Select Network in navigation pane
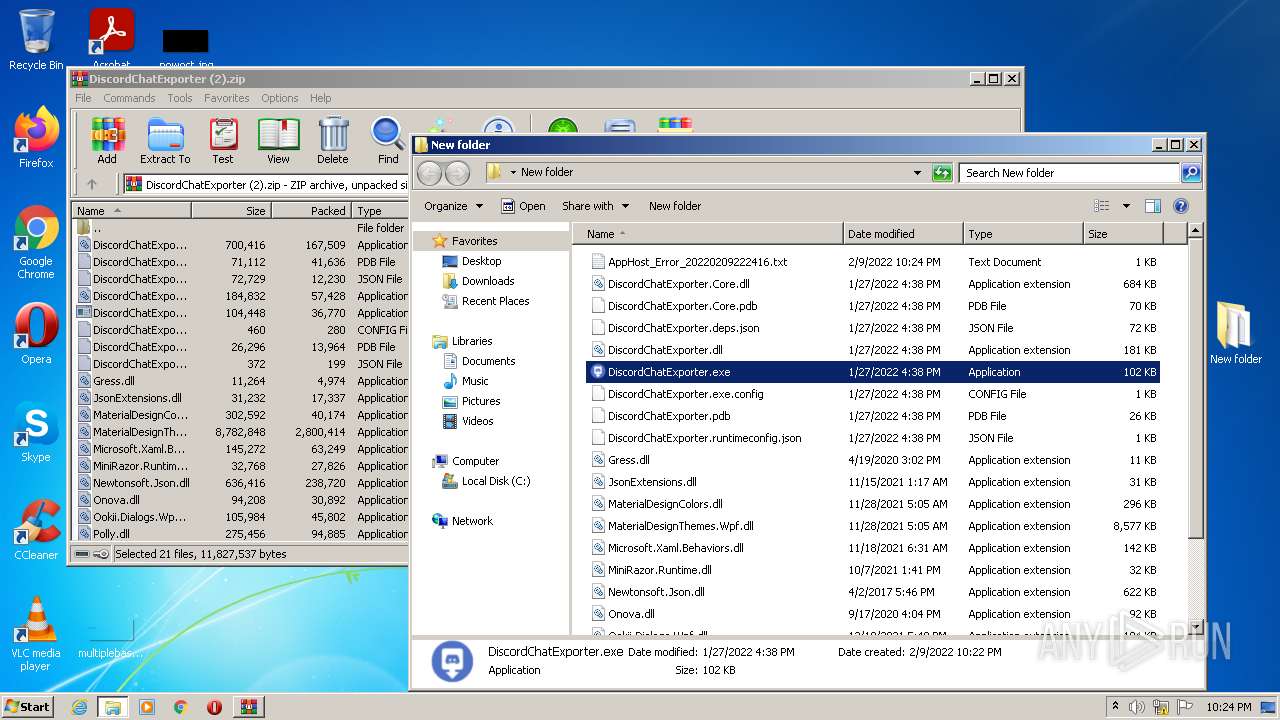Screen dimensions: 1280x720 pyautogui.click(x=472, y=521)
